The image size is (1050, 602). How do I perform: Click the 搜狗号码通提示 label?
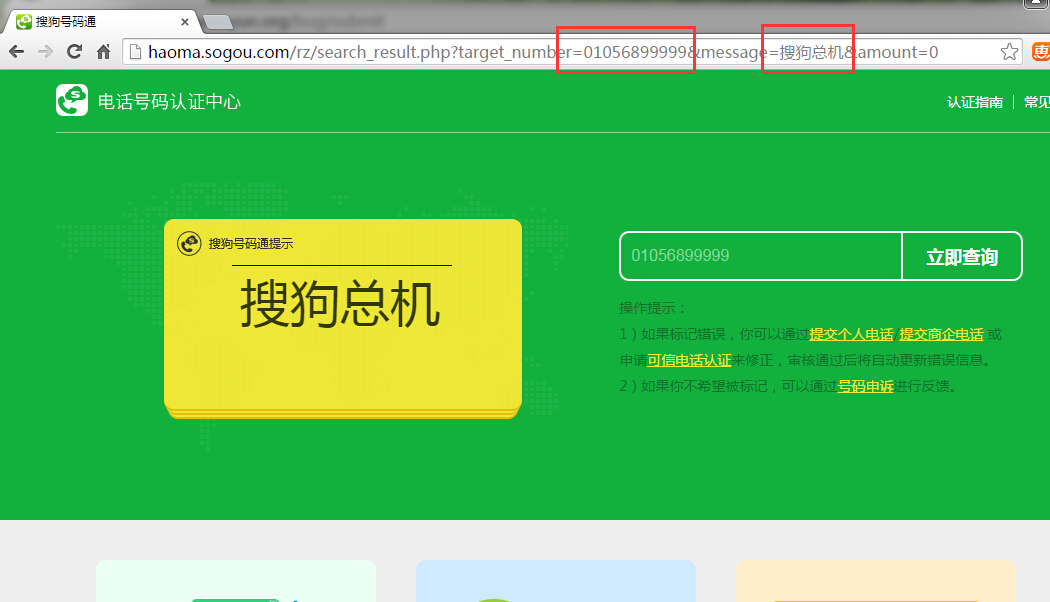(x=250, y=244)
